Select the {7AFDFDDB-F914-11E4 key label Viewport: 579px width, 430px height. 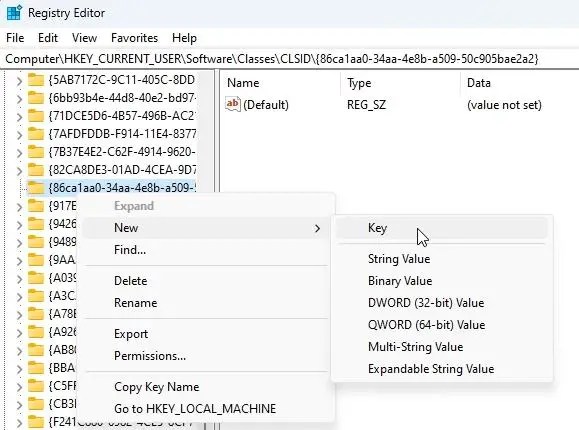[122, 134]
